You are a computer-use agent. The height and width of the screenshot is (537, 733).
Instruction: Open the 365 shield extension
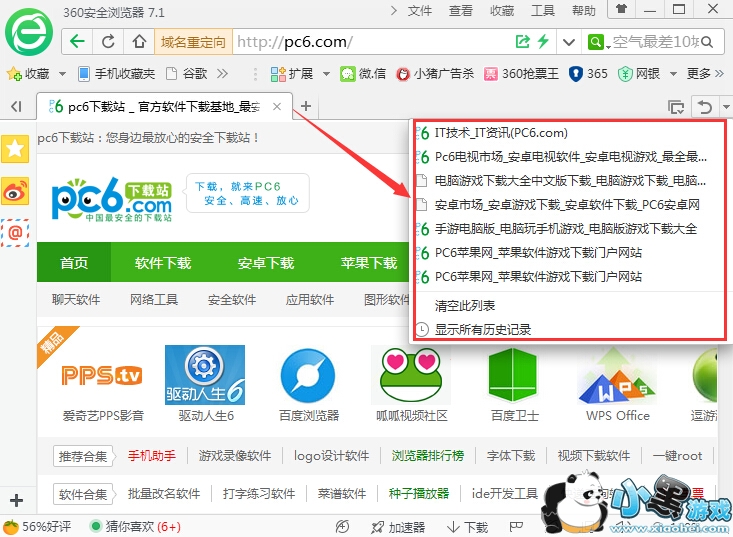pos(588,74)
